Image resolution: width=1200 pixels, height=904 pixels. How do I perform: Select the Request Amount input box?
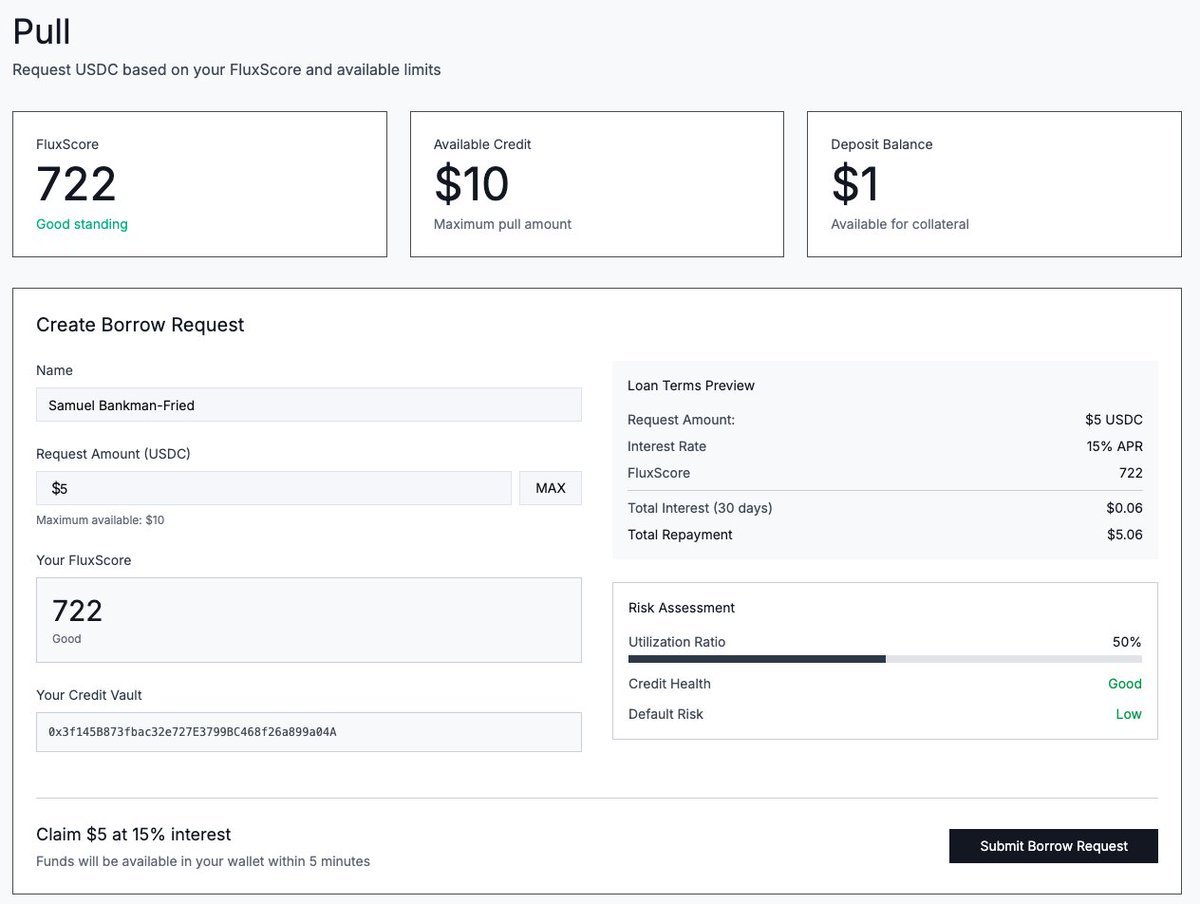[x=270, y=487]
